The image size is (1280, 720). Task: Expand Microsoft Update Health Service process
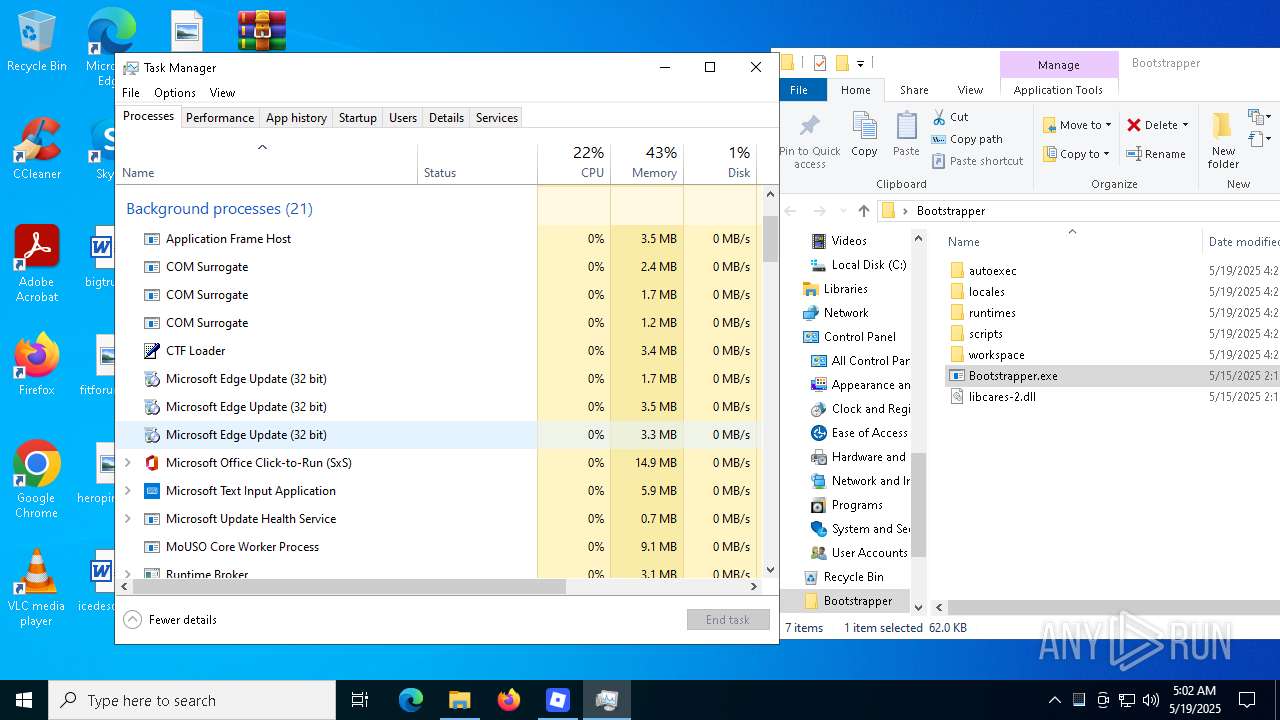point(127,519)
